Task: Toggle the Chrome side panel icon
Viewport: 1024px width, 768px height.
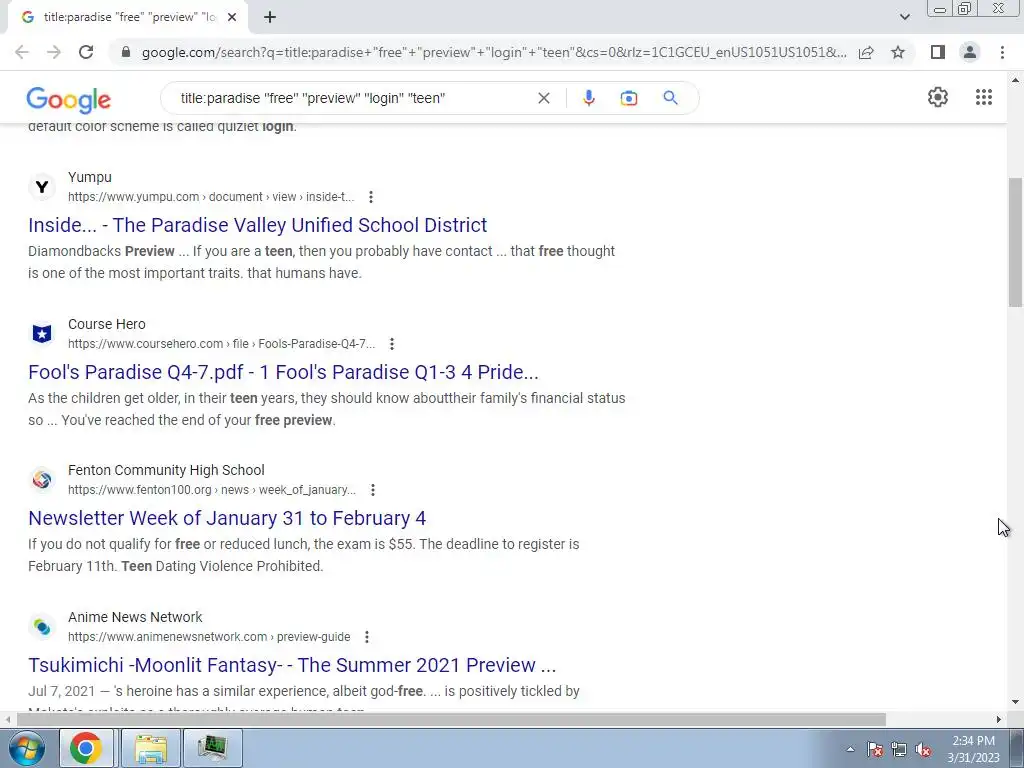Action: (938, 52)
